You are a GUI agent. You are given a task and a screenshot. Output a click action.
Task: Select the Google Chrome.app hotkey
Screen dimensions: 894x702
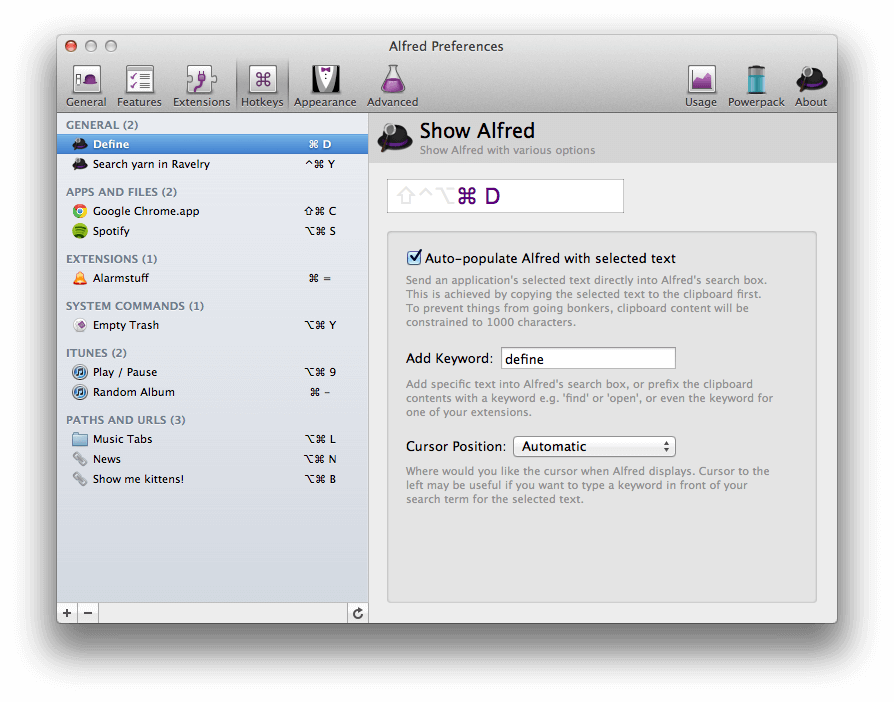coord(146,211)
